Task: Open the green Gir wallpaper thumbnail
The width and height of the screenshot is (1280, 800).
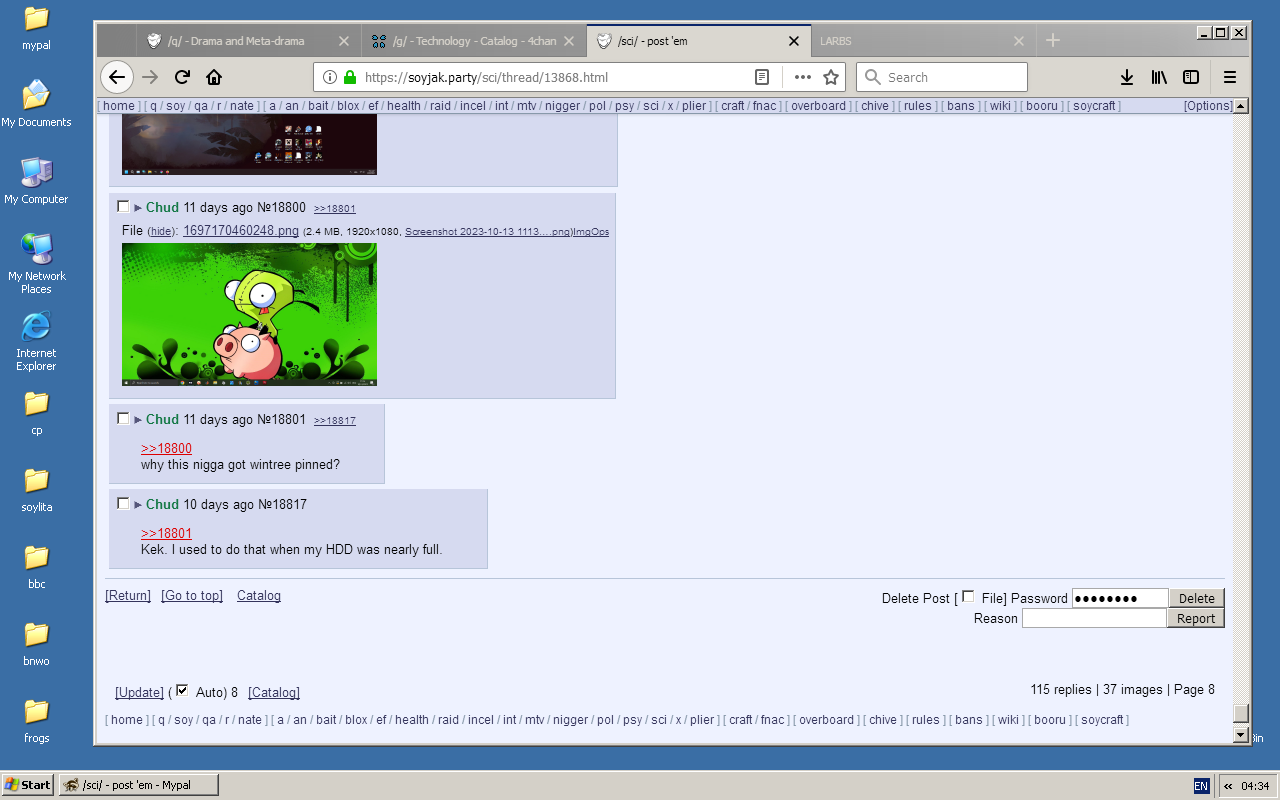Action: pyautogui.click(x=249, y=314)
